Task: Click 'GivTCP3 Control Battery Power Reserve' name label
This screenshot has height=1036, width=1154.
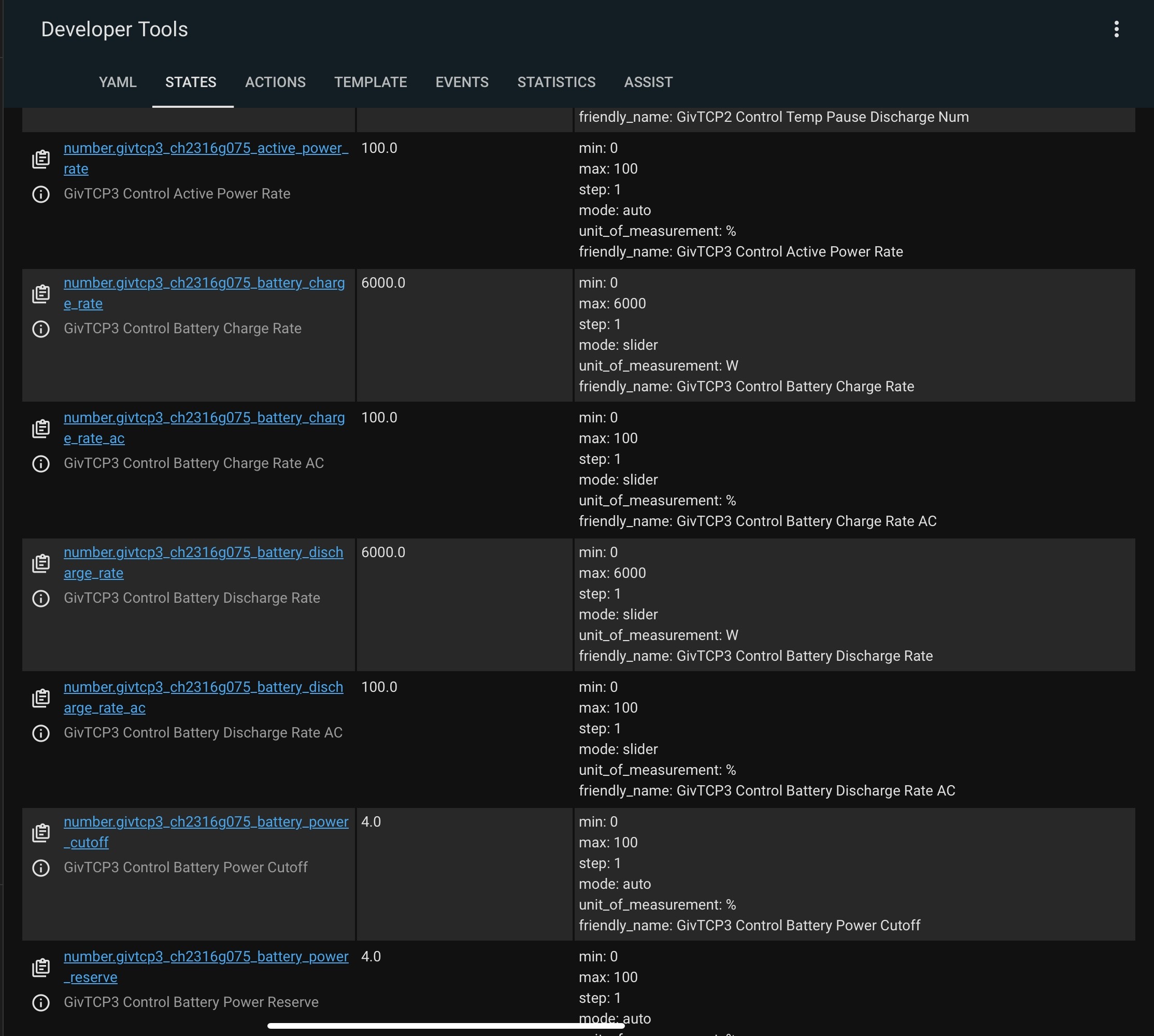Action: click(x=191, y=1002)
